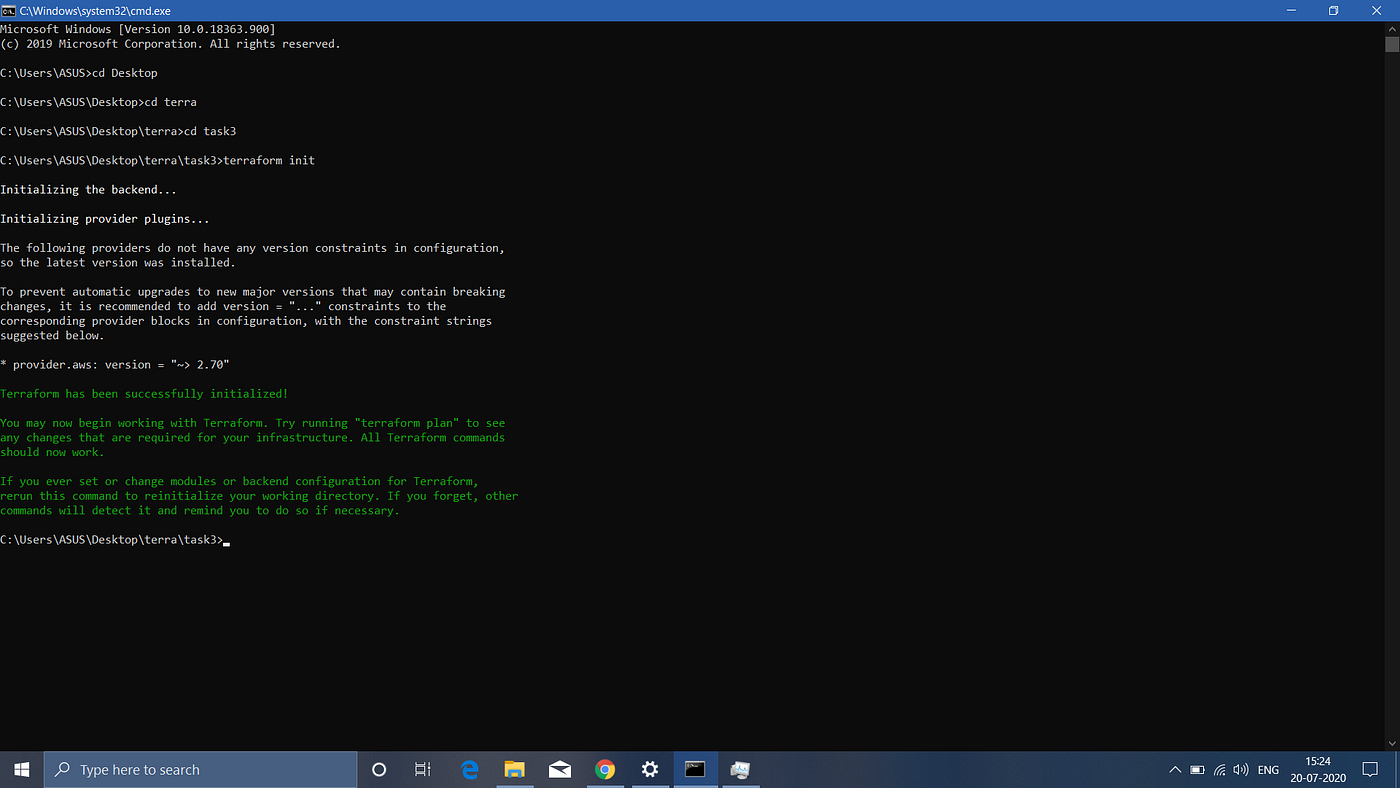Select the Command Prompt taskbar icon
Screen dimensions: 1400x788
pyautogui.click(x=695, y=769)
